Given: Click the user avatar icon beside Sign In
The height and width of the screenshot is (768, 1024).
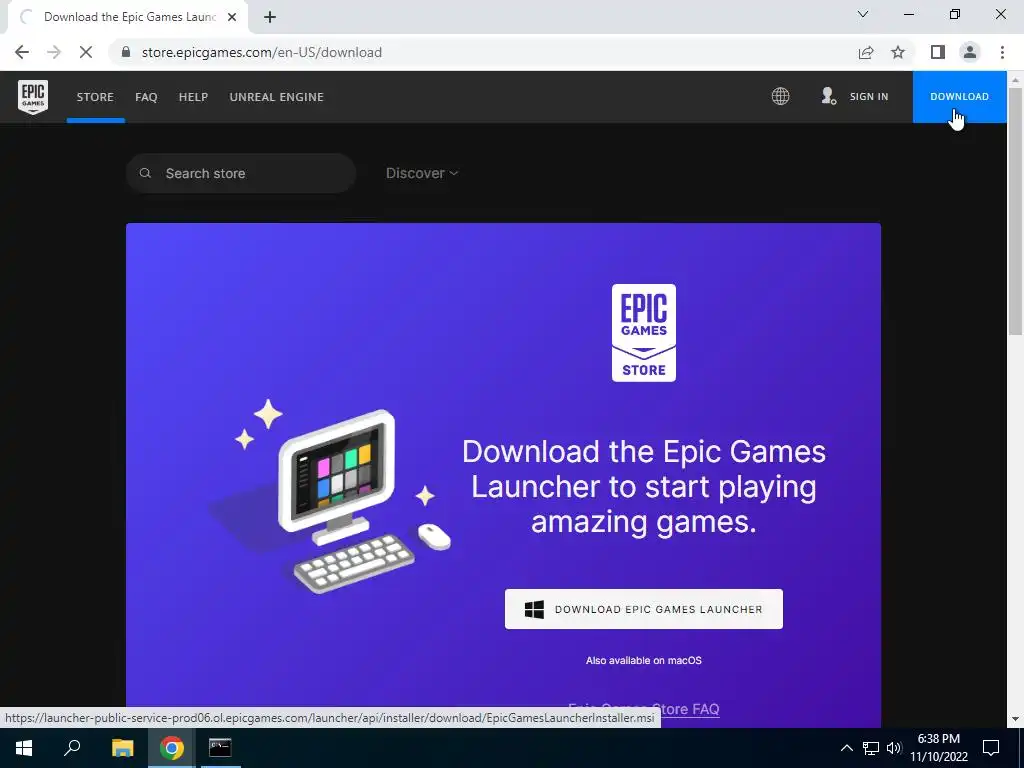Looking at the screenshot, I should 828,96.
